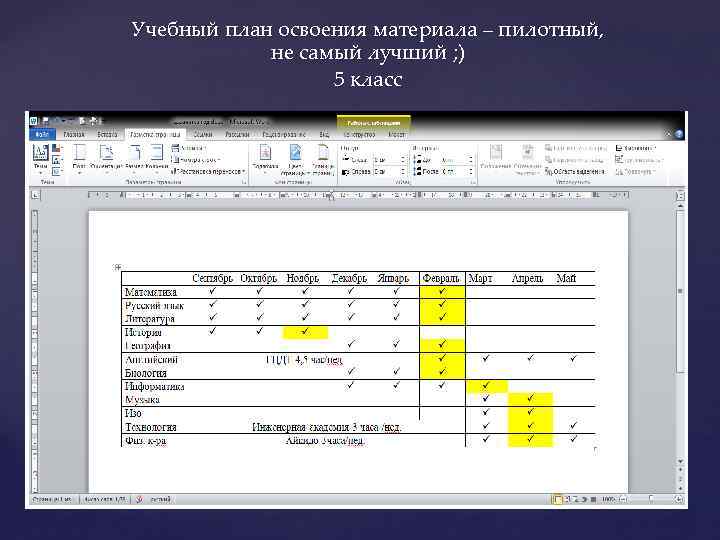
Task: Click the Bring Forward command
Action: 576,148
